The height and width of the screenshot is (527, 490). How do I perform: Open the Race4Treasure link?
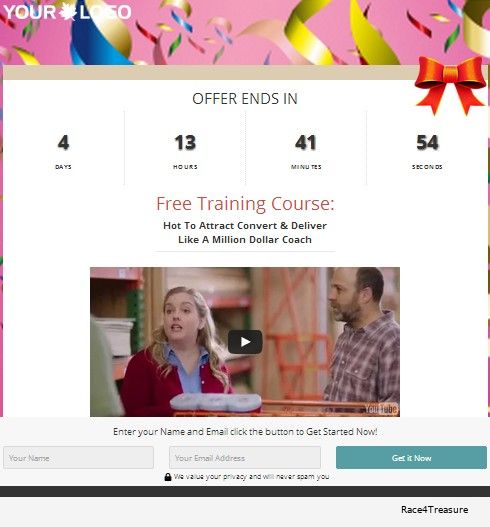(434, 510)
